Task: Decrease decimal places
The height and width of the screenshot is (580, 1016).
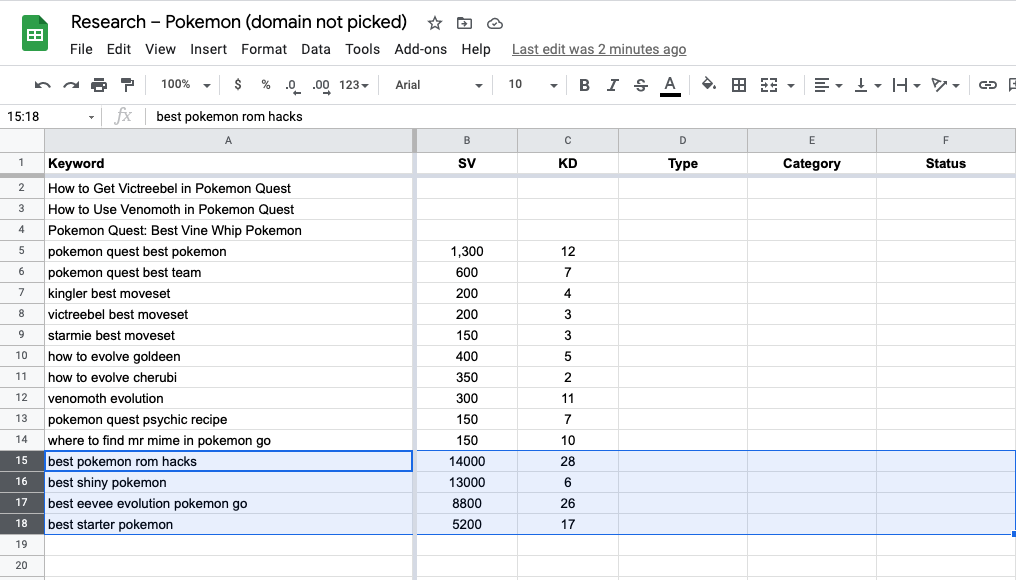Action: point(292,86)
